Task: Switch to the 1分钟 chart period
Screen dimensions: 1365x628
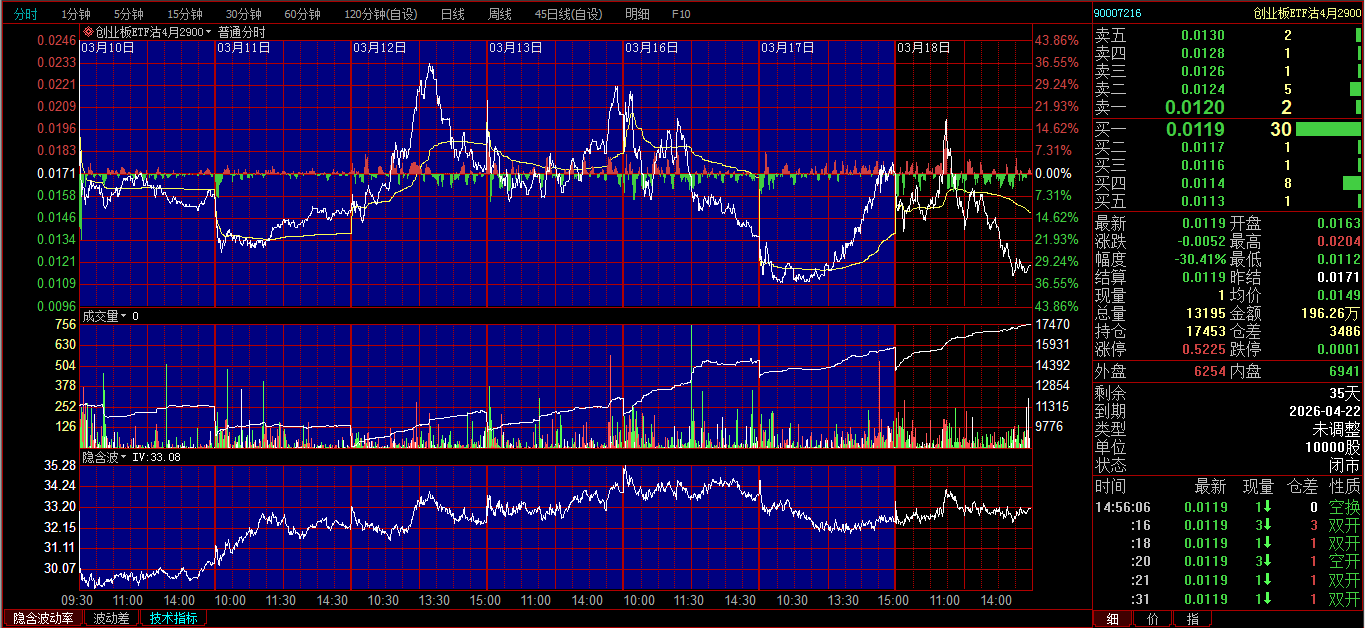Action: (76, 14)
